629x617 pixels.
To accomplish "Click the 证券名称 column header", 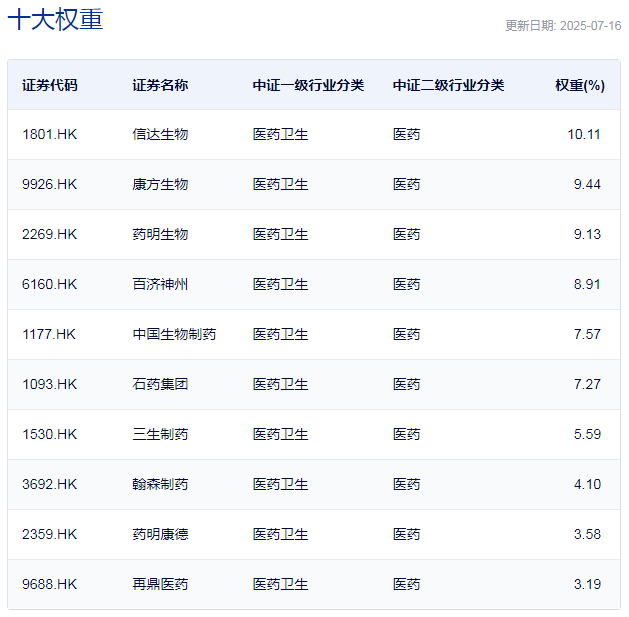I will tap(160, 85).
